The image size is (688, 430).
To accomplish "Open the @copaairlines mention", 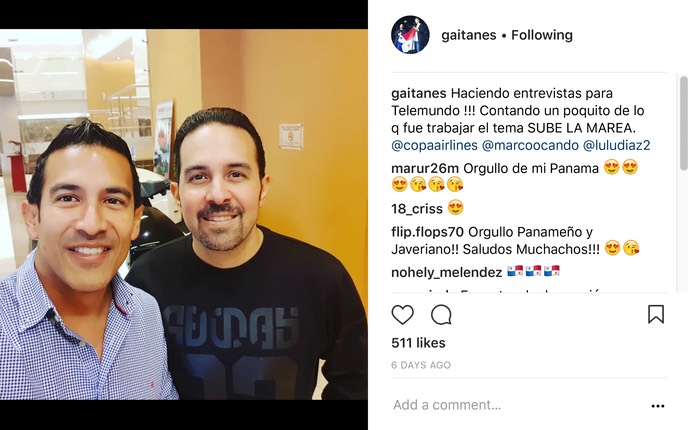I will click(x=434, y=145).
